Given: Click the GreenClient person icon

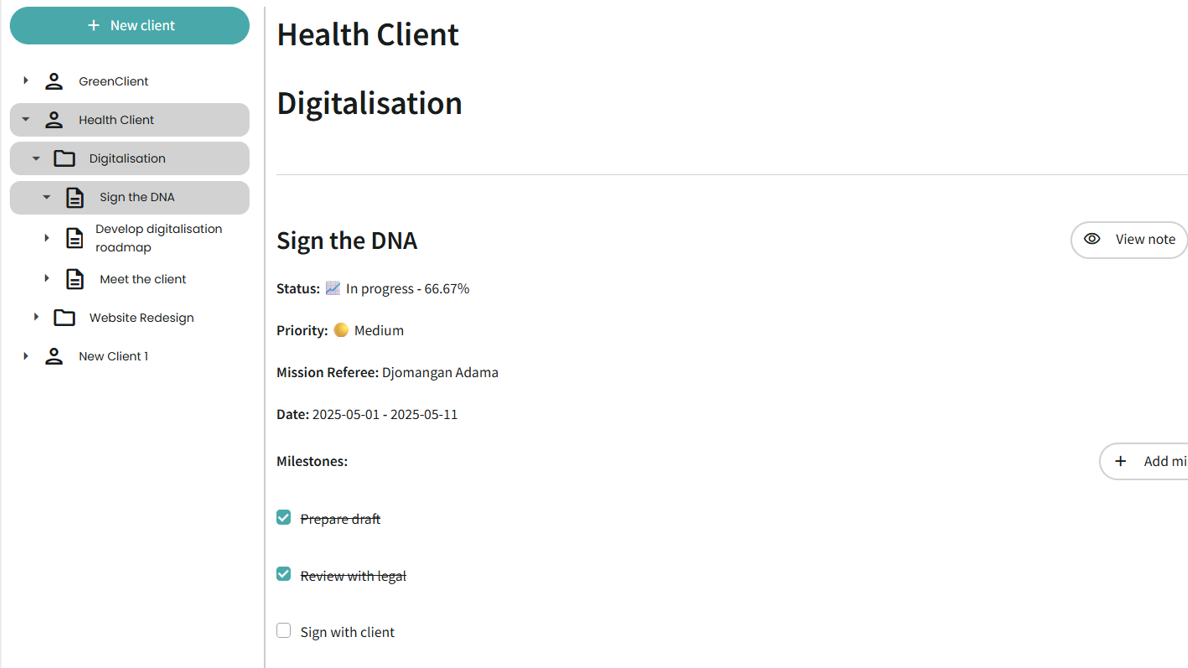Looking at the screenshot, I should coord(54,81).
